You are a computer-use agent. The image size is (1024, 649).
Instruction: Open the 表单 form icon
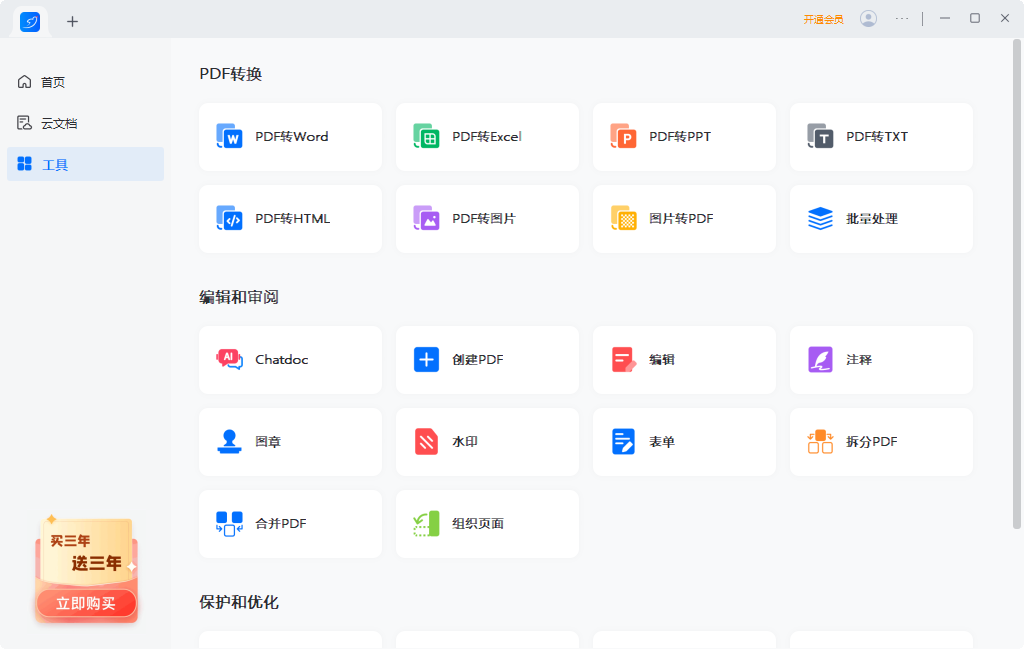tap(624, 441)
